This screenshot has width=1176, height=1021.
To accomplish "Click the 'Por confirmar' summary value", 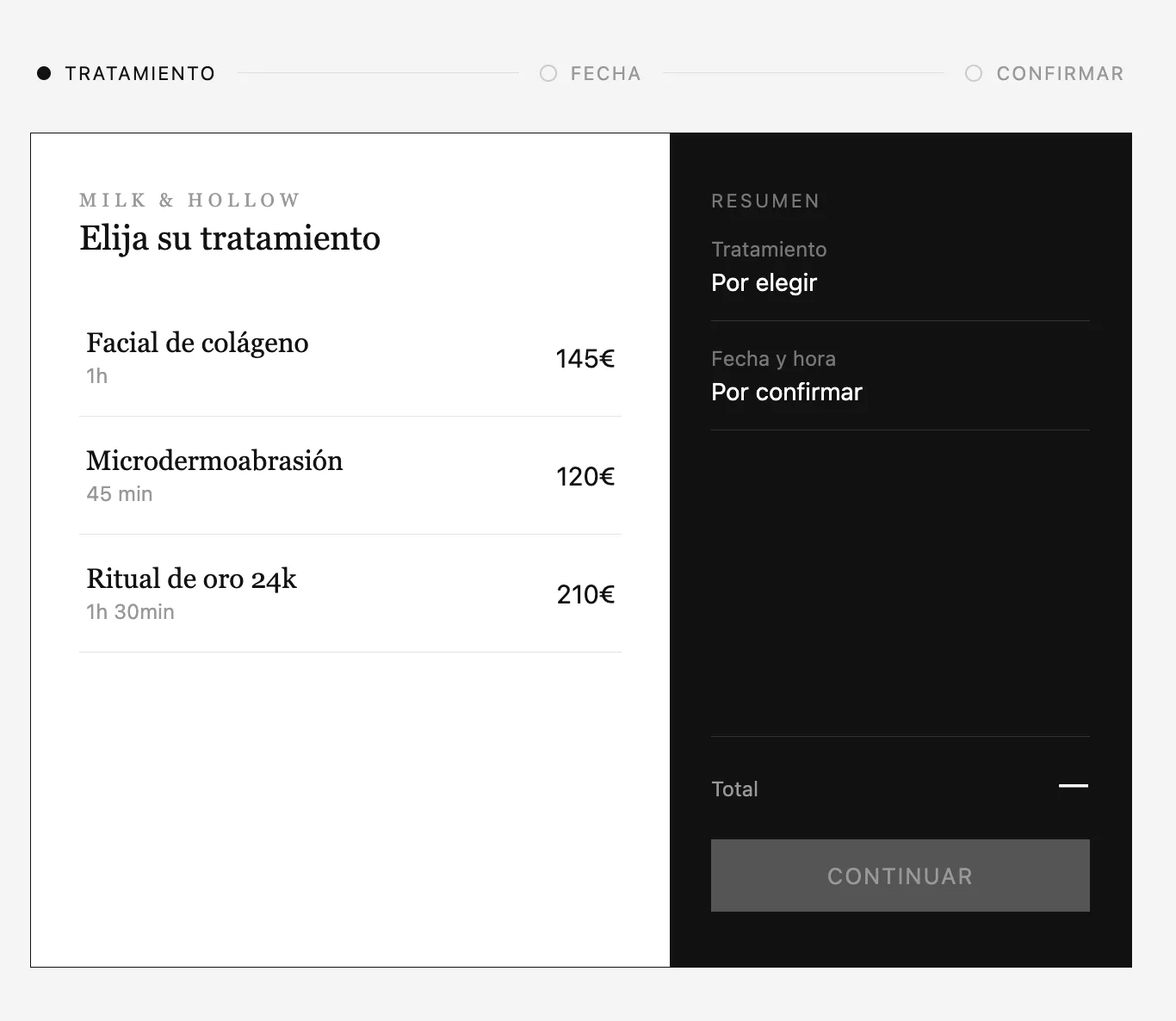I will pyautogui.click(x=787, y=392).
